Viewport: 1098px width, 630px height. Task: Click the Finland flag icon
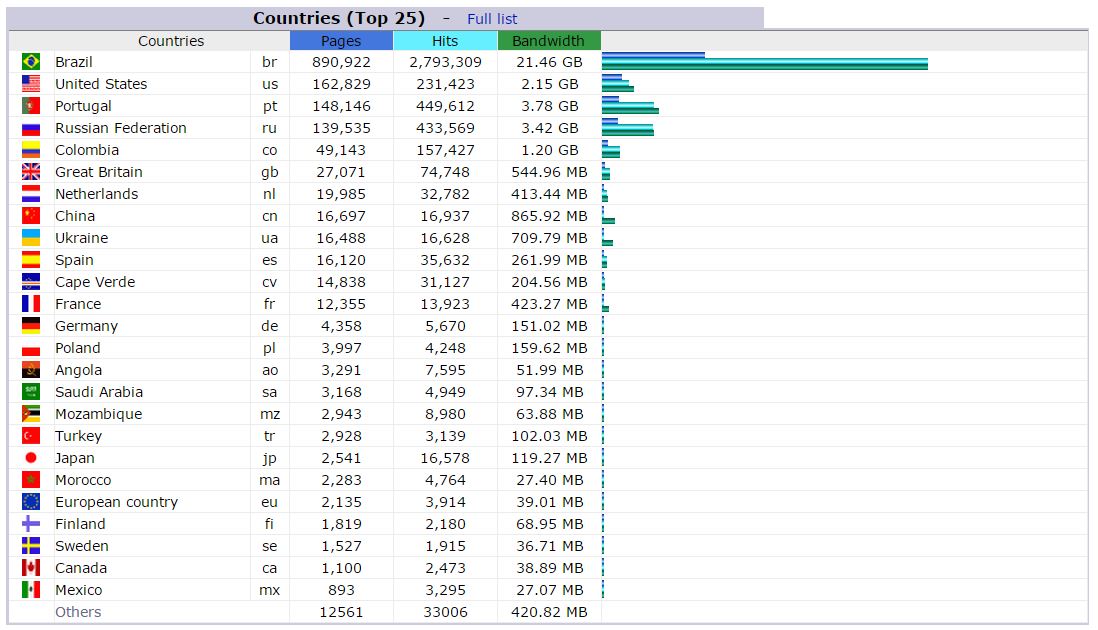[x=31, y=524]
